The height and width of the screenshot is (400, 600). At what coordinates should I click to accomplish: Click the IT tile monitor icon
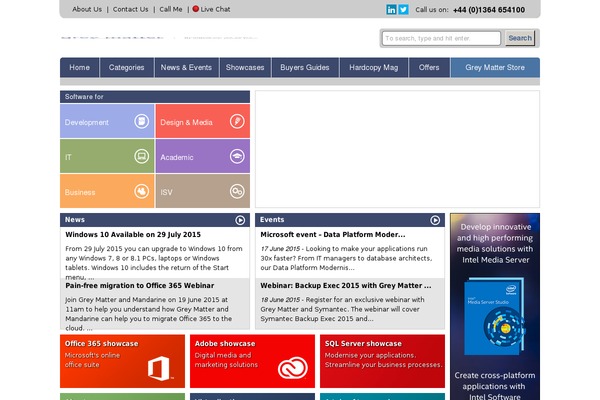pyautogui.click(x=142, y=156)
